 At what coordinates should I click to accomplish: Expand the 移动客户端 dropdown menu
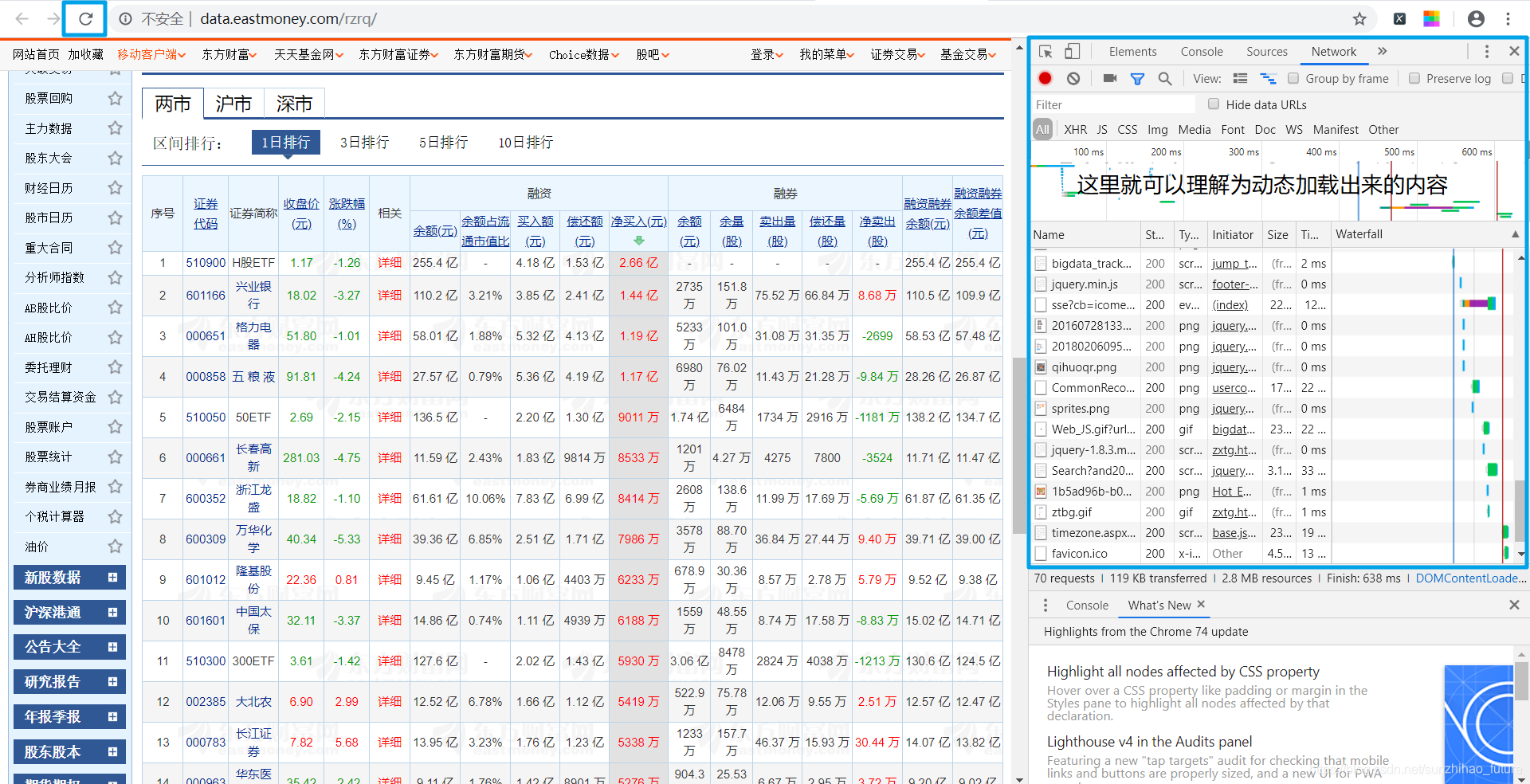click(151, 55)
